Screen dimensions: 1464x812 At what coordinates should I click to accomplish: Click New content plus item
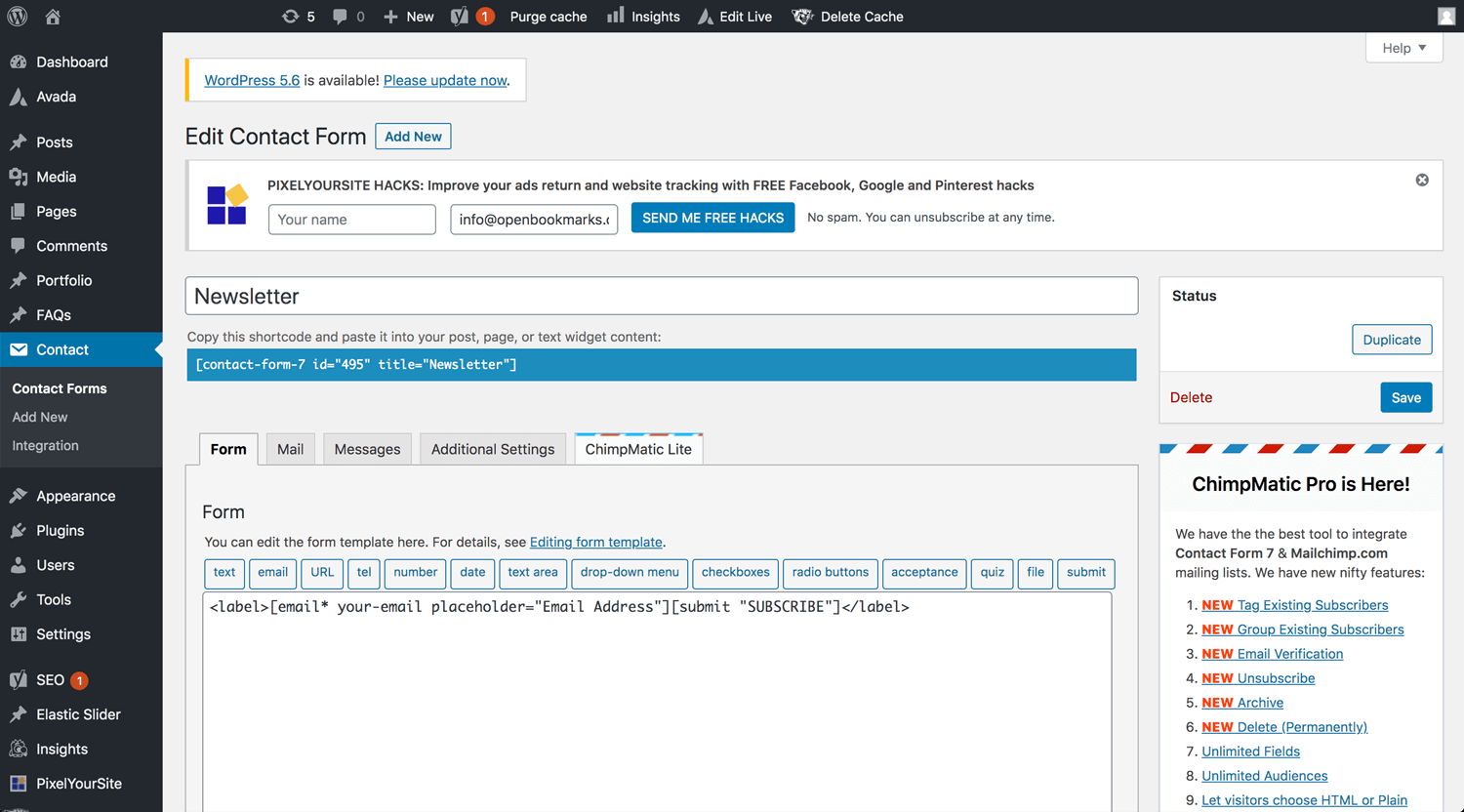[x=408, y=17]
